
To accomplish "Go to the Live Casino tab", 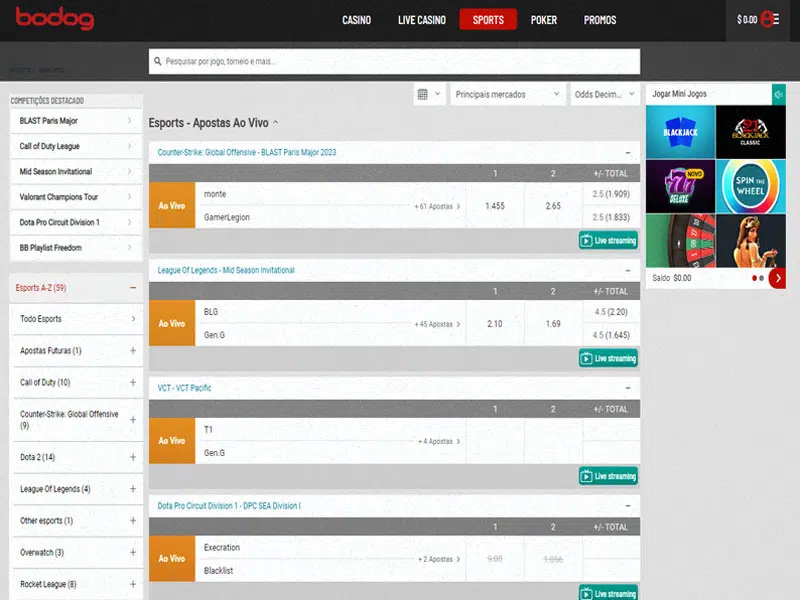I will point(421,20).
